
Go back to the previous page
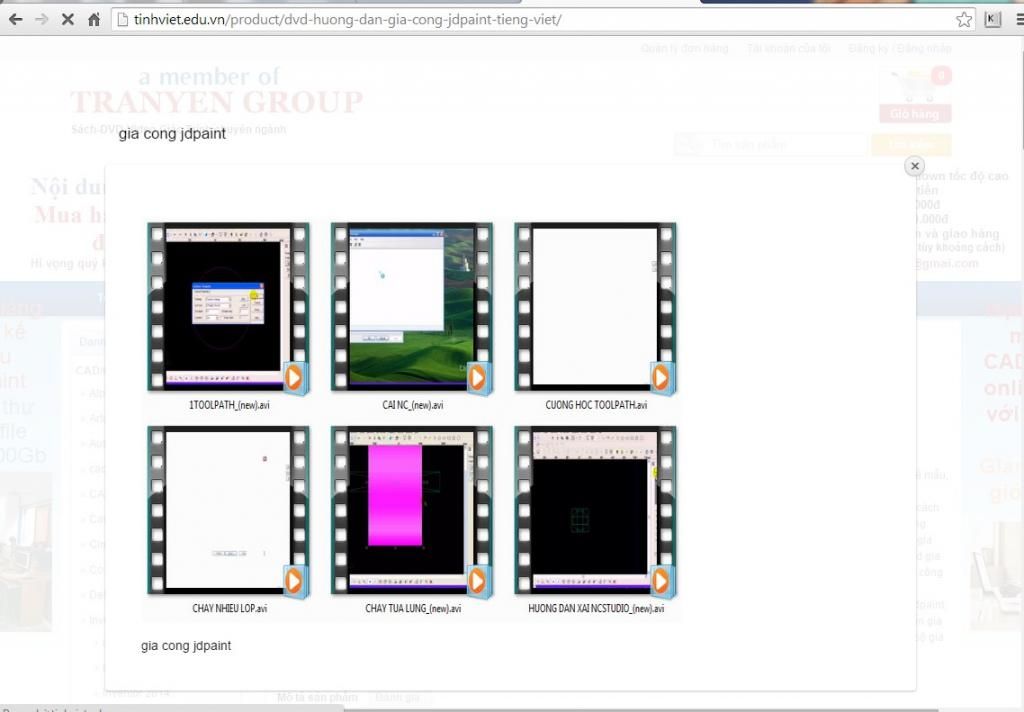click(x=16, y=20)
